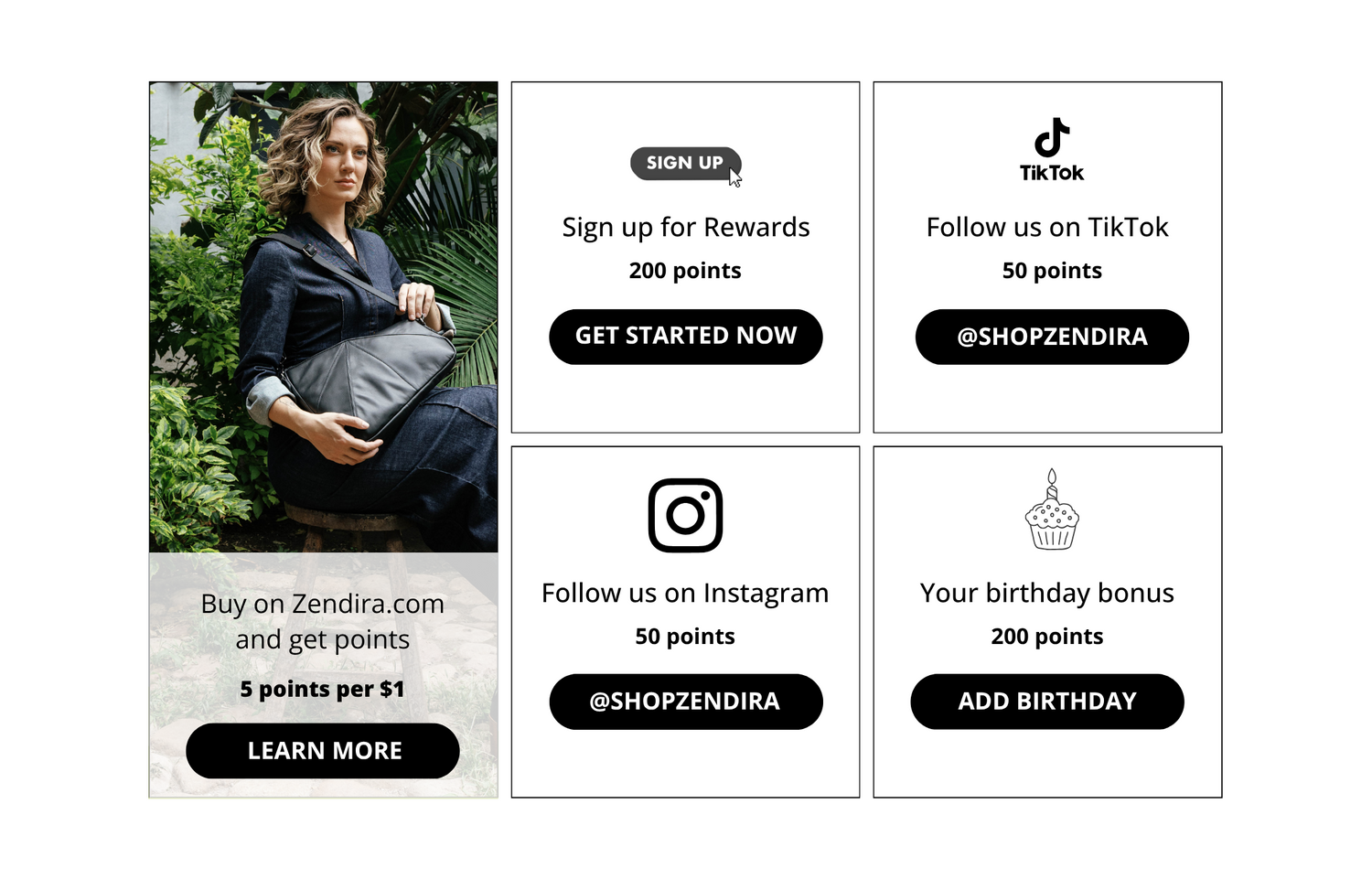Click the Instagram camera icon

coord(685,515)
